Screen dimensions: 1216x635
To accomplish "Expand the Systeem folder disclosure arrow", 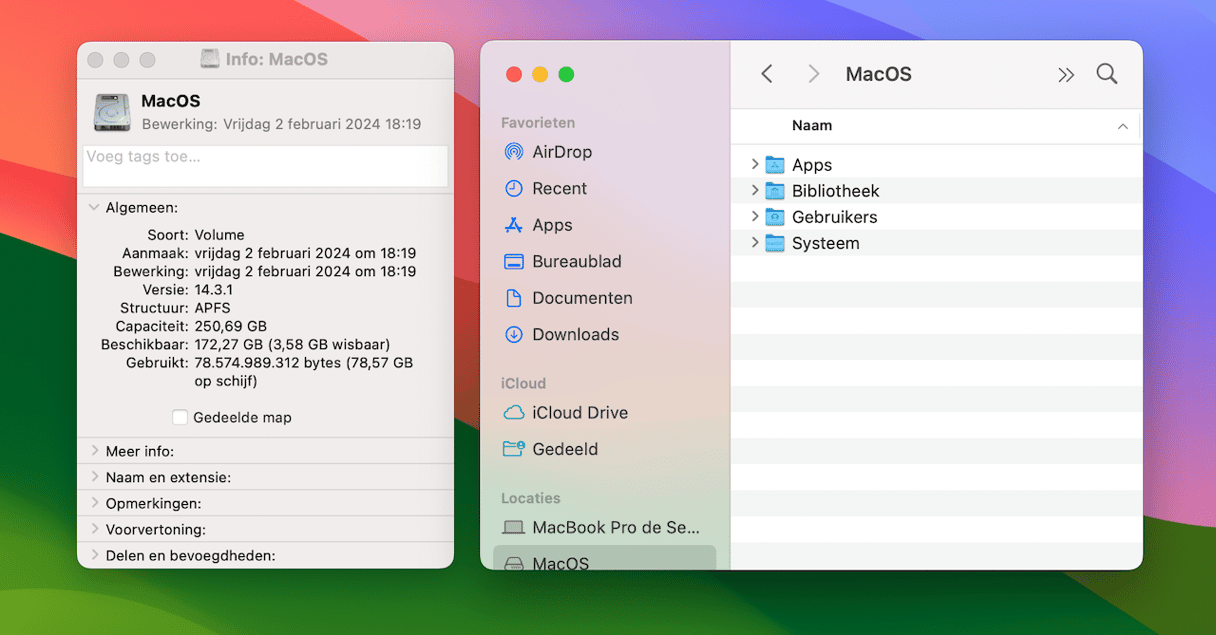I will (755, 242).
